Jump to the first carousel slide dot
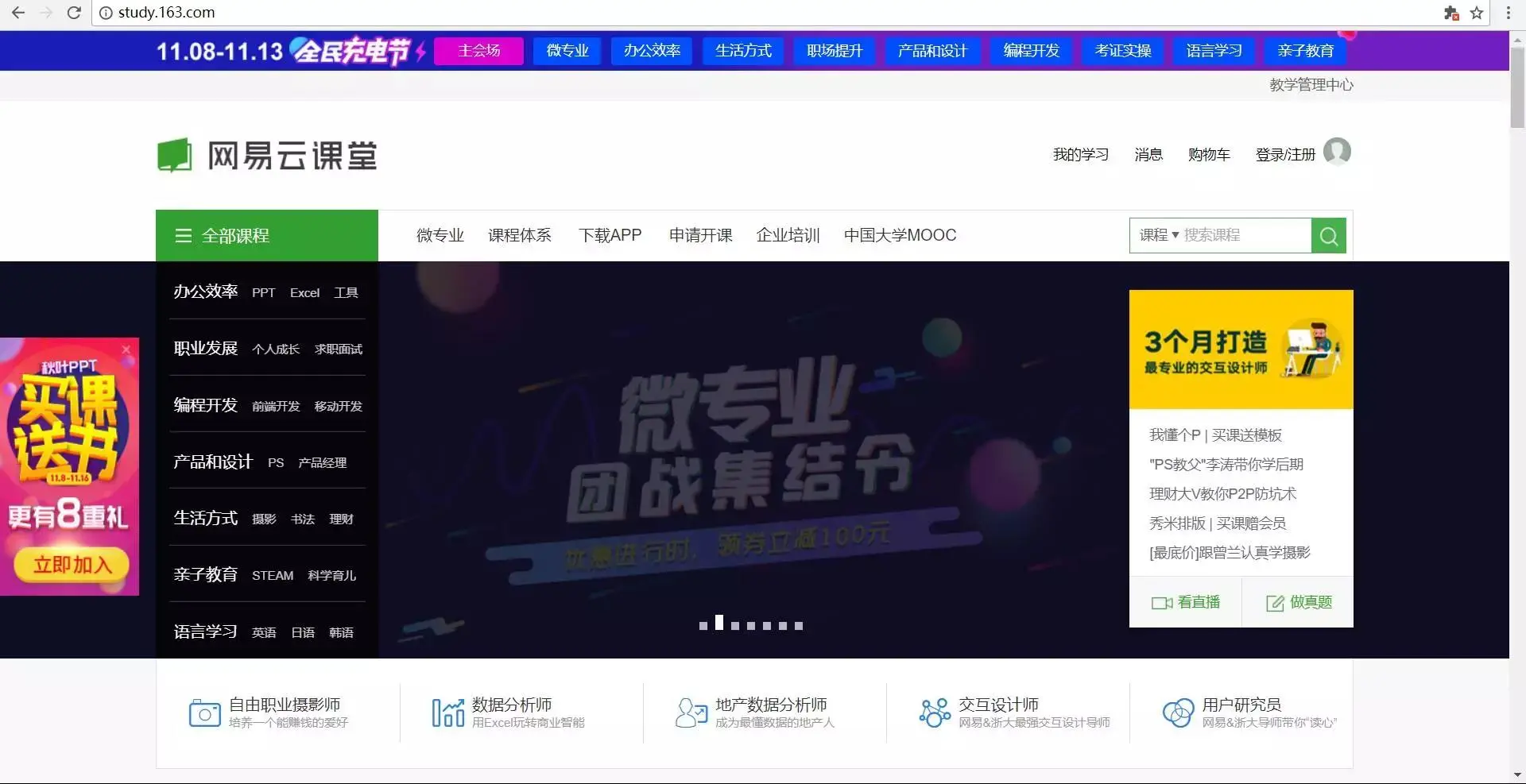 tap(703, 626)
